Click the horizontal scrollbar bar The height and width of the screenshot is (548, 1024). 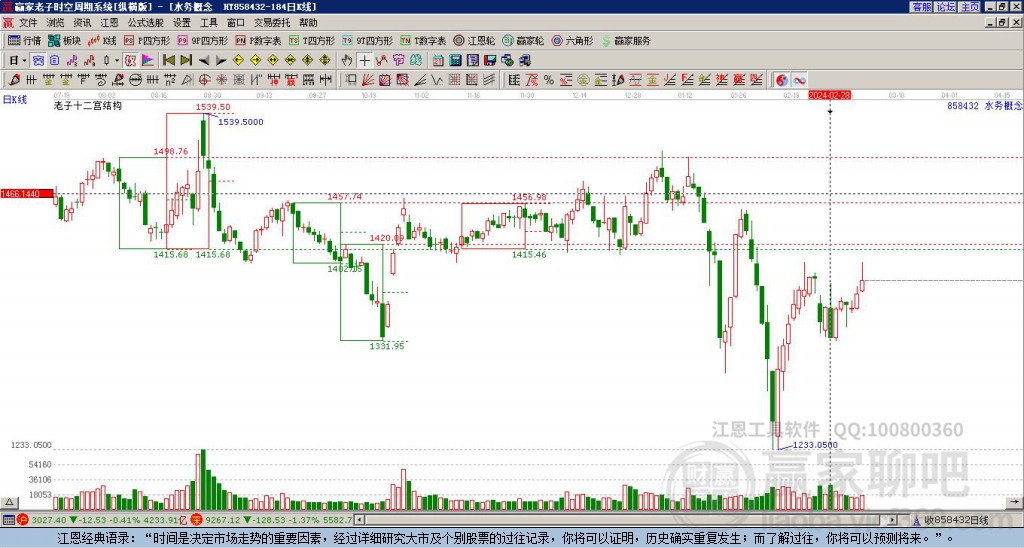click(627, 520)
